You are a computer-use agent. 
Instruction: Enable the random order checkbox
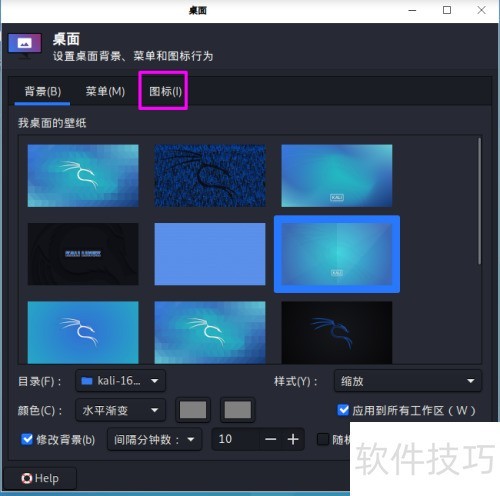(x=323, y=439)
